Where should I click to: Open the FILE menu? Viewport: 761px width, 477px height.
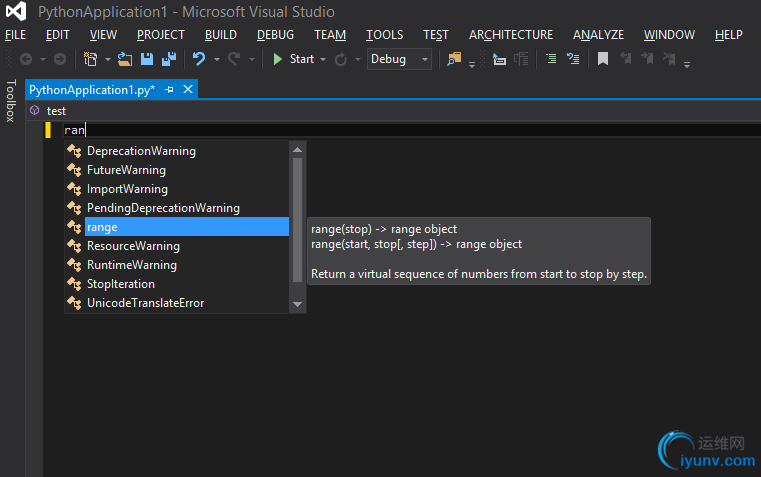coord(16,35)
